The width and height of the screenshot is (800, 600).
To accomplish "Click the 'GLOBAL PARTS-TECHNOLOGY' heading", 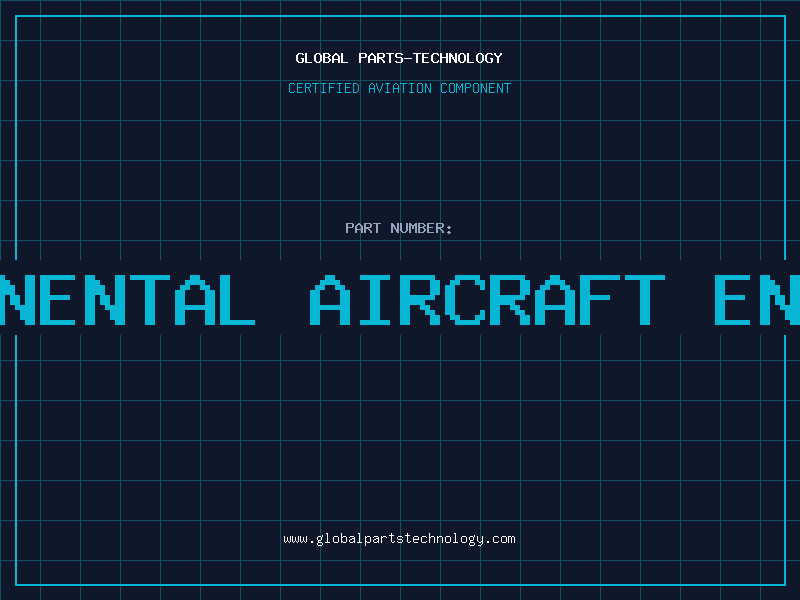I will 399,58.
